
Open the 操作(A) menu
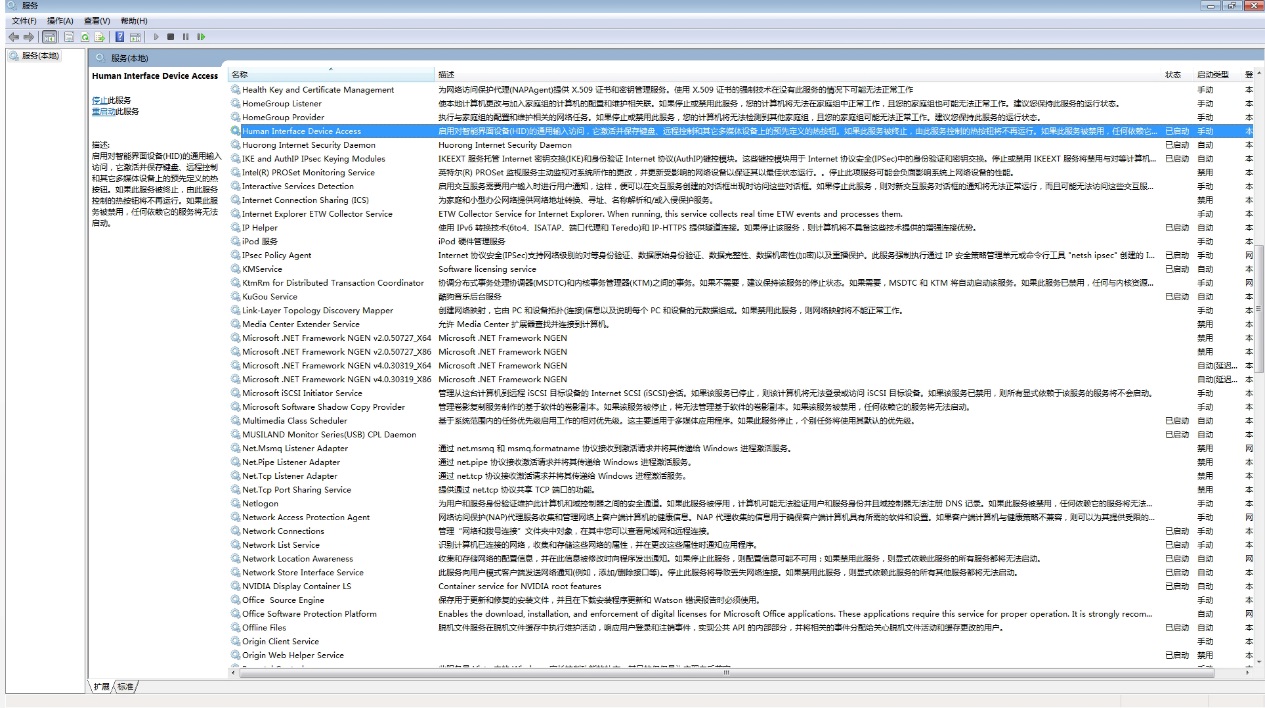pyautogui.click(x=60, y=21)
